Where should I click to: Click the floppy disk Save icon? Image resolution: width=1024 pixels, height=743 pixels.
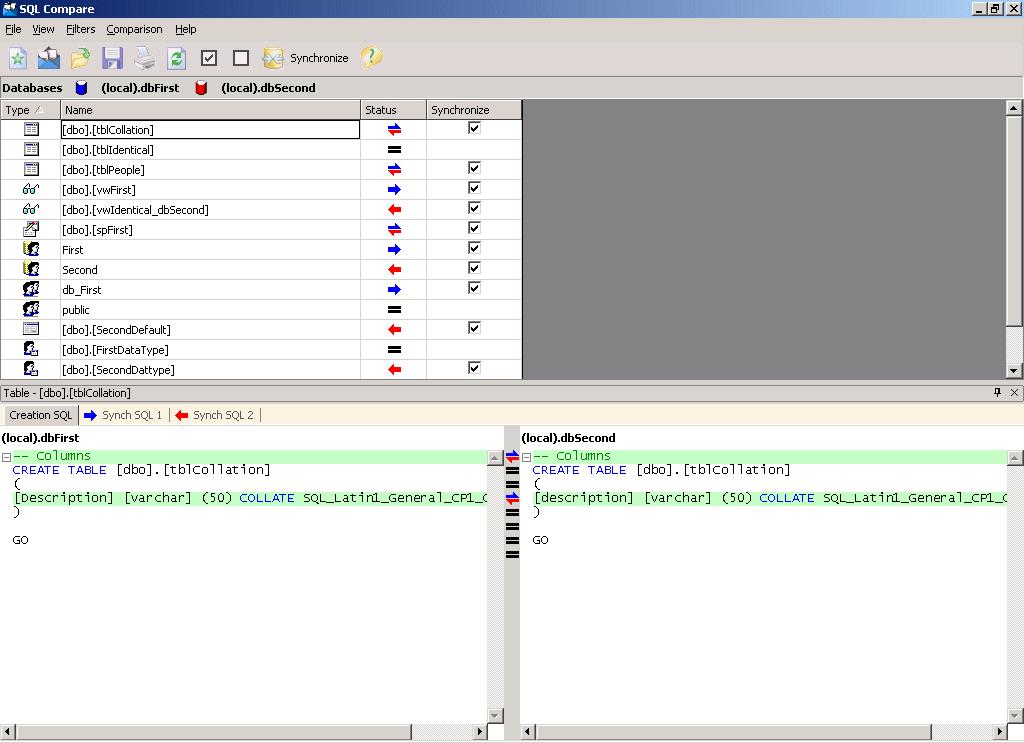pos(112,58)
